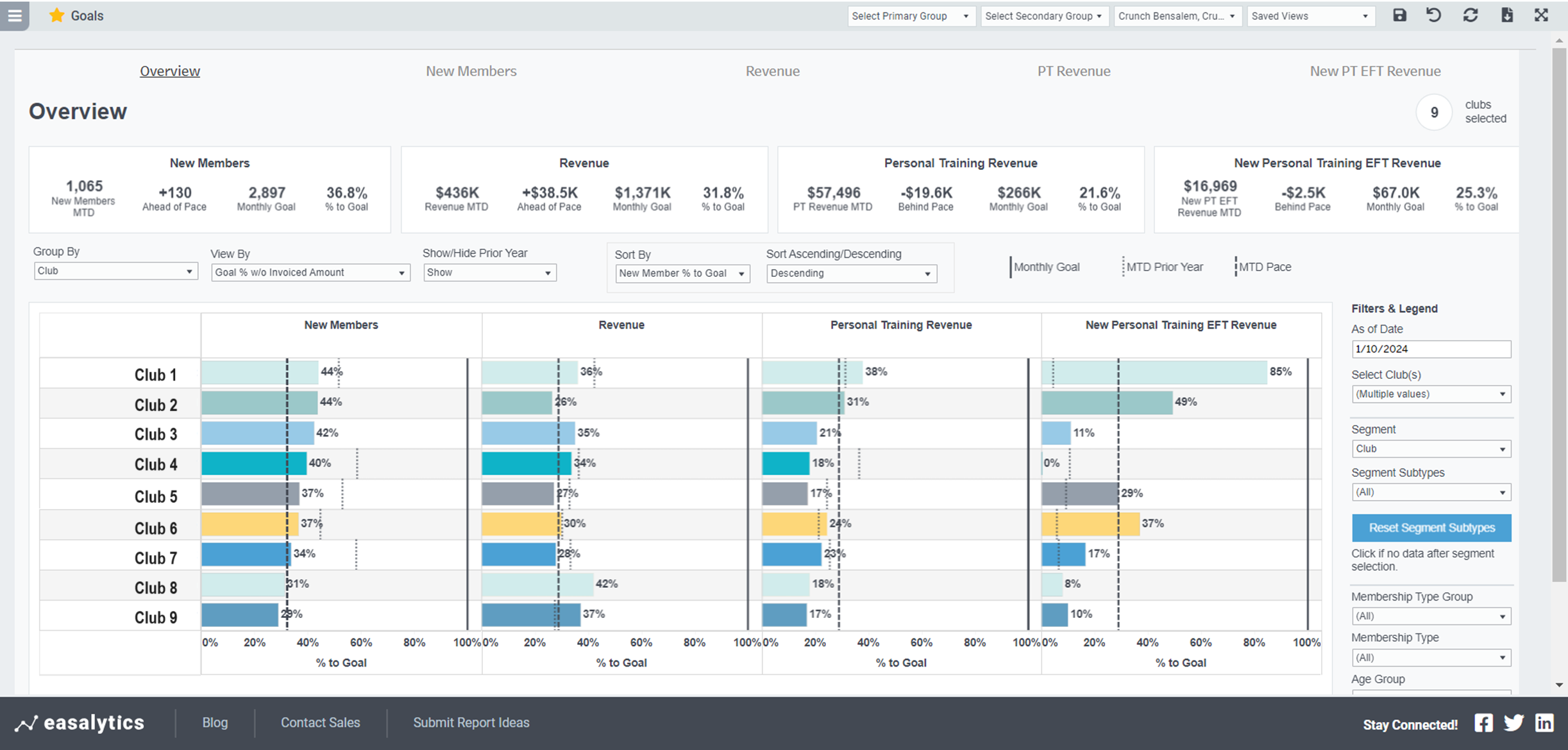Visit easalytics on LinkedIn
Screen dimensions: 1568x750
pyautogui.click(x=1544, y=722)
